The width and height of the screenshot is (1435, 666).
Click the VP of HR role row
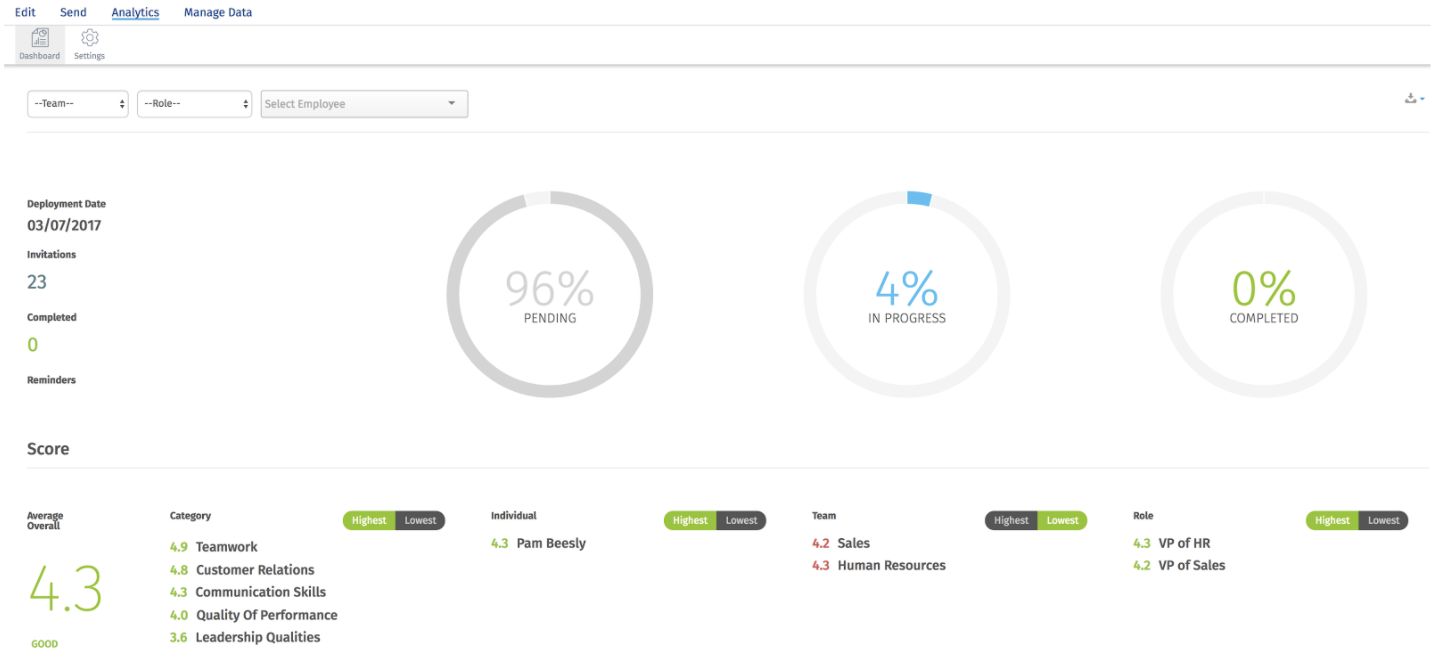pyautogui.click(x=1171, y=543)
